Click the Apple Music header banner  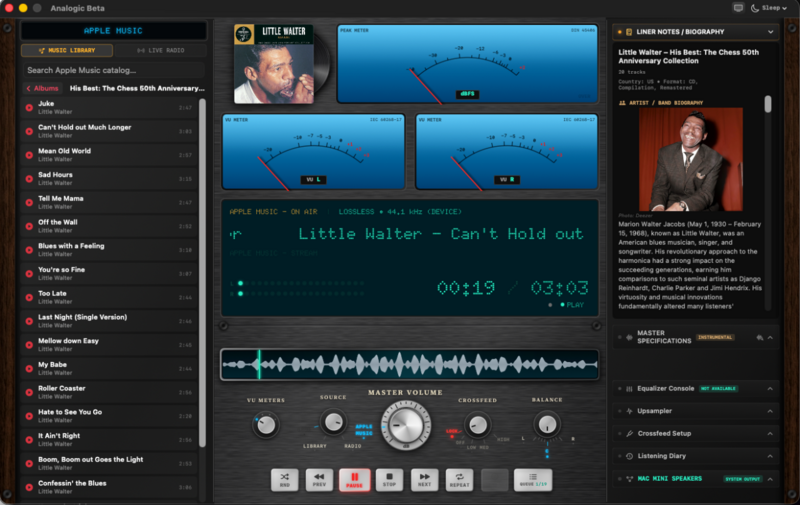tap(113, 31)
